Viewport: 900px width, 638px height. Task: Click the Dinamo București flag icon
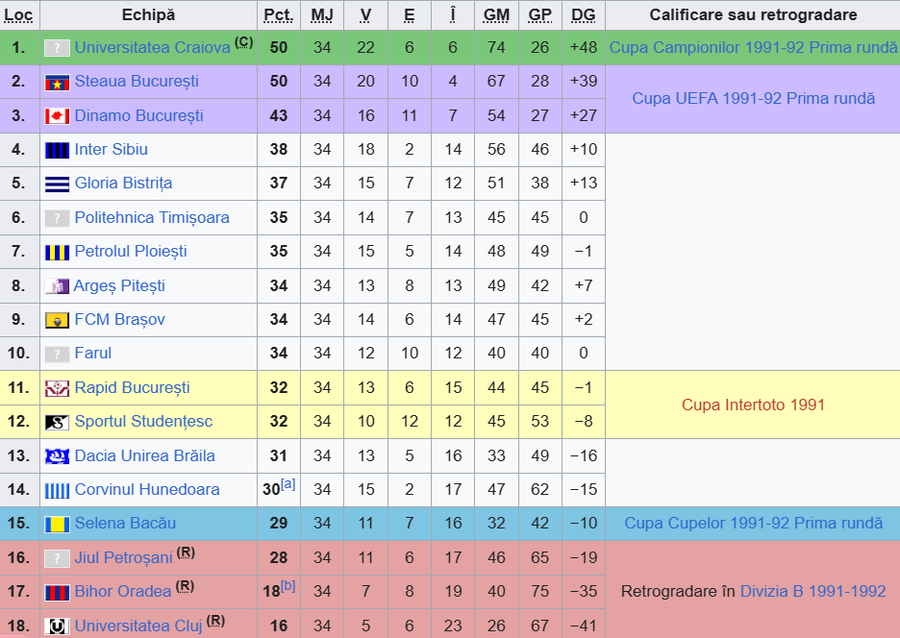tap(57, 116)
